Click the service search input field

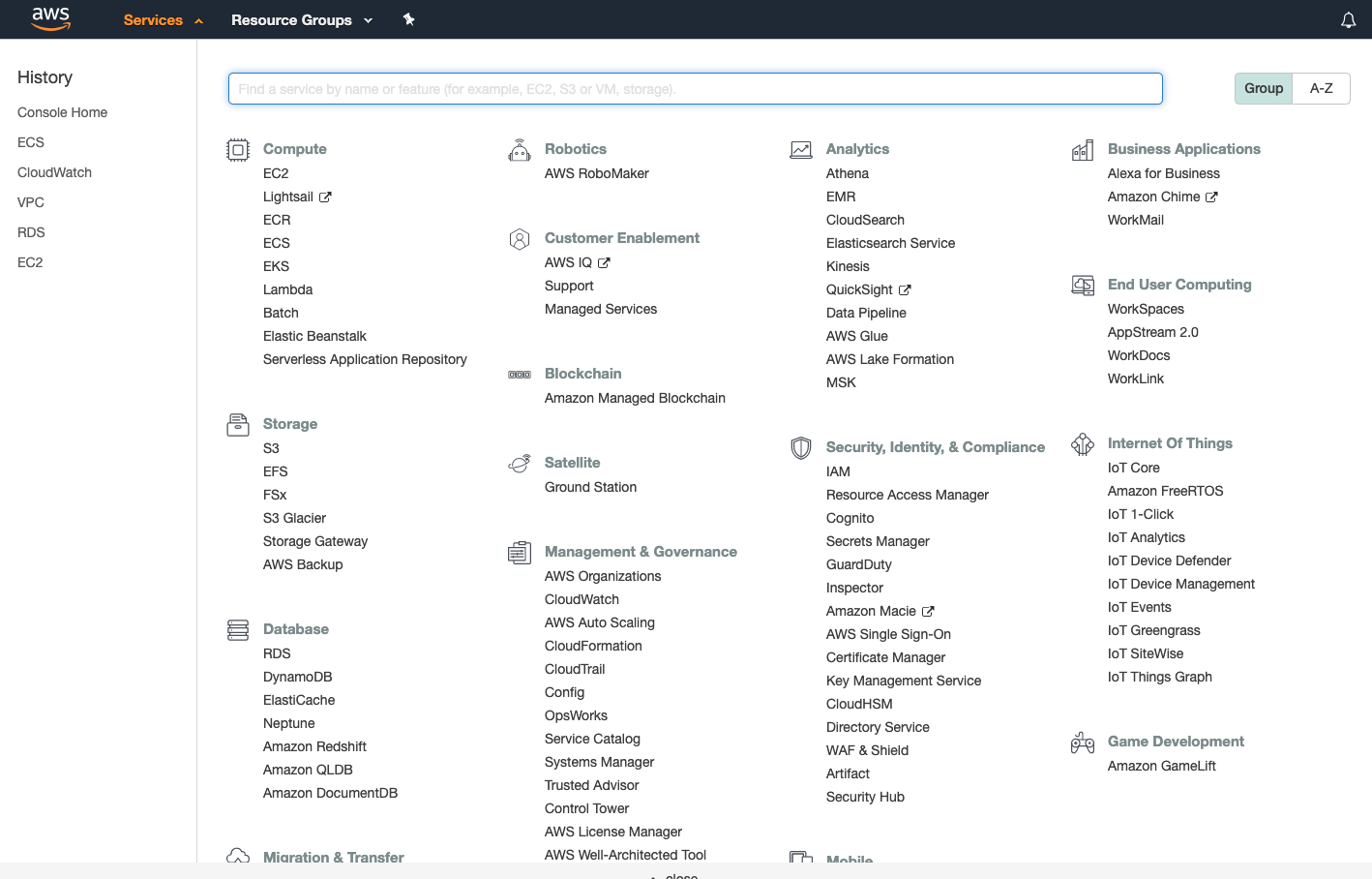(x=694, y=88)
